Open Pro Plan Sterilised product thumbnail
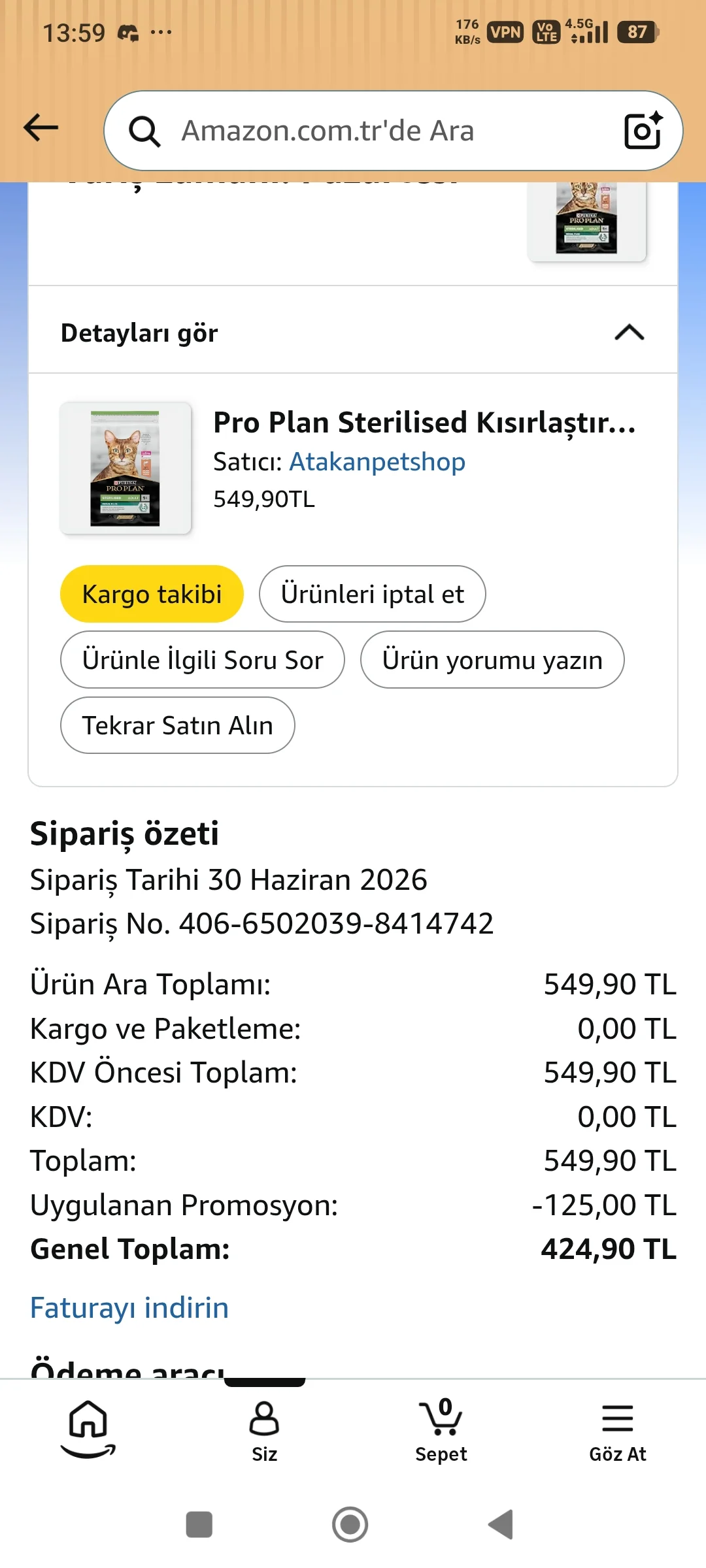Screen dimensions: 706x1568 [x=126, y=468]
